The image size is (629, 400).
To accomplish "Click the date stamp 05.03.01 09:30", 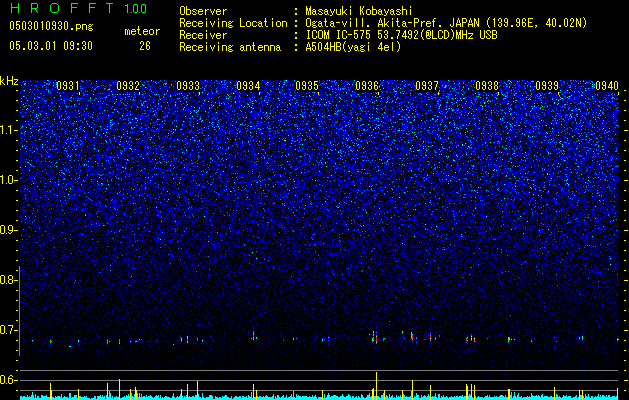I will tap(51, 46).
